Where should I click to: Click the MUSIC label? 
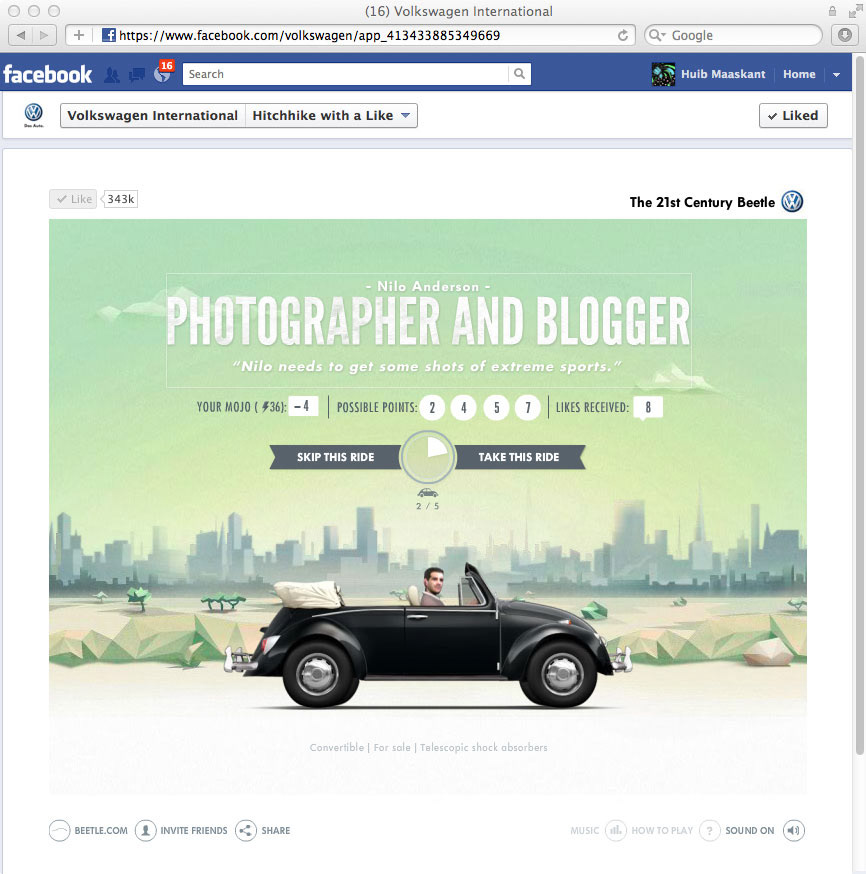pyautogui.click(x=585, y=831)
